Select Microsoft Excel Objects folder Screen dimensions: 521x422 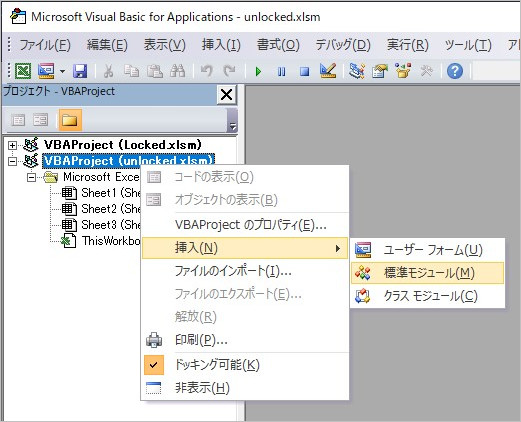102,177
